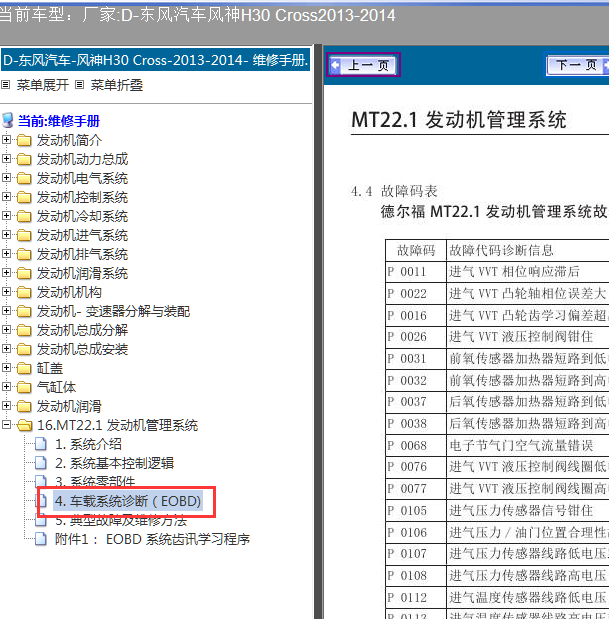The width and height of the screenshot is (609, 619).
Task: Expand the 发动机润滑系统 tree node
Action: [x=6, y=272]
